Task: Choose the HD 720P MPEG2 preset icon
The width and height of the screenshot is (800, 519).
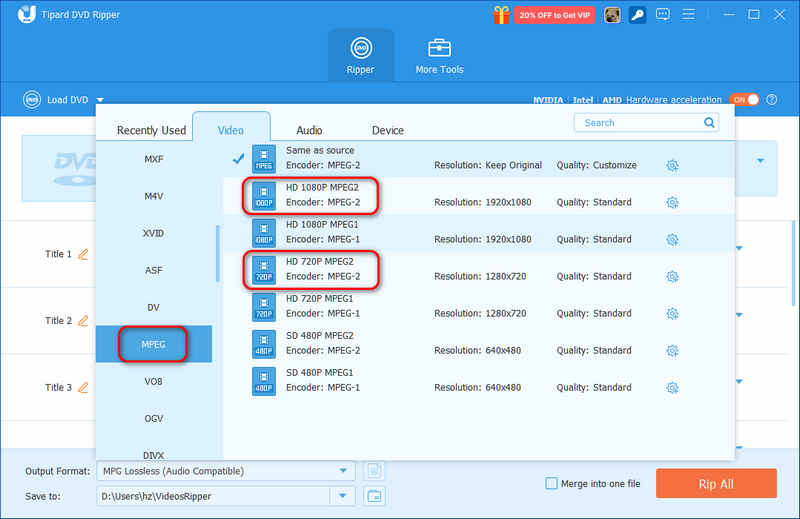Action: point(264,270)
